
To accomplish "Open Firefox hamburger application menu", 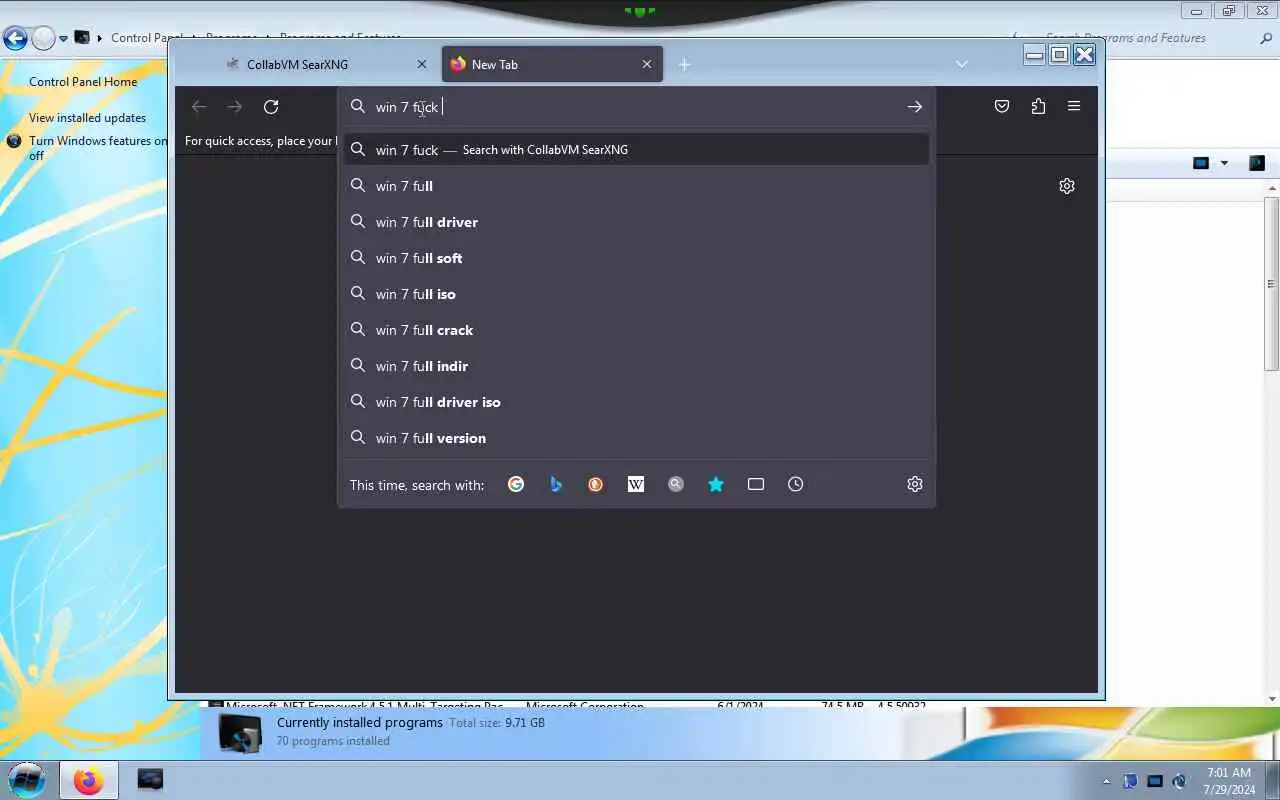I will [1074, 106].
